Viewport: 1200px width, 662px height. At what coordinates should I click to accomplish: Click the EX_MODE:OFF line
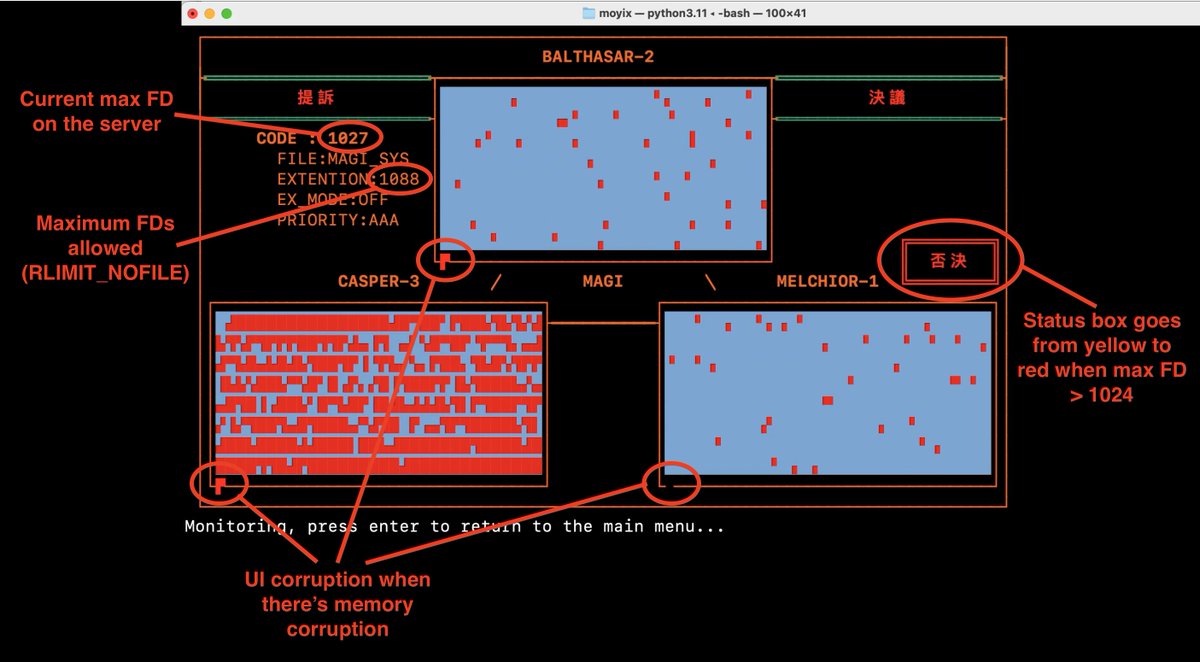tap(332, 200)
